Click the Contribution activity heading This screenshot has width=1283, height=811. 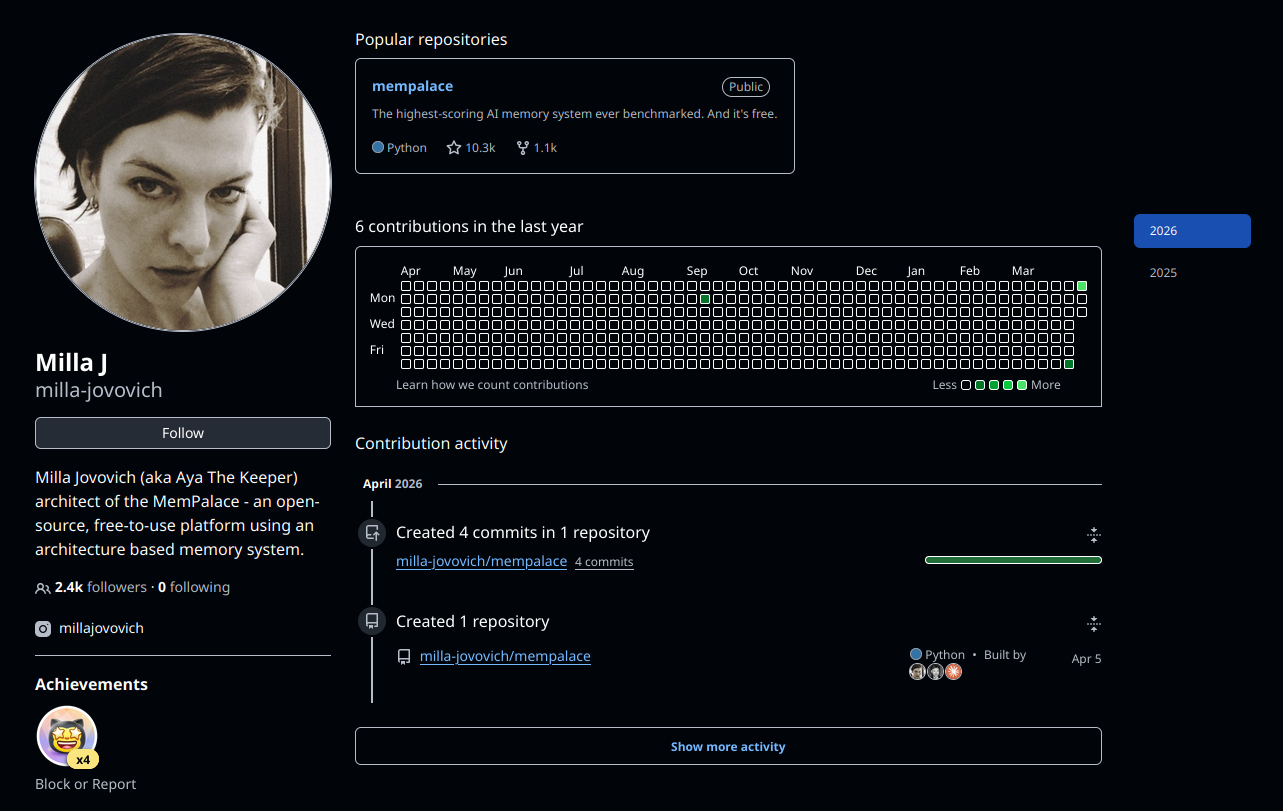point(431,444)
